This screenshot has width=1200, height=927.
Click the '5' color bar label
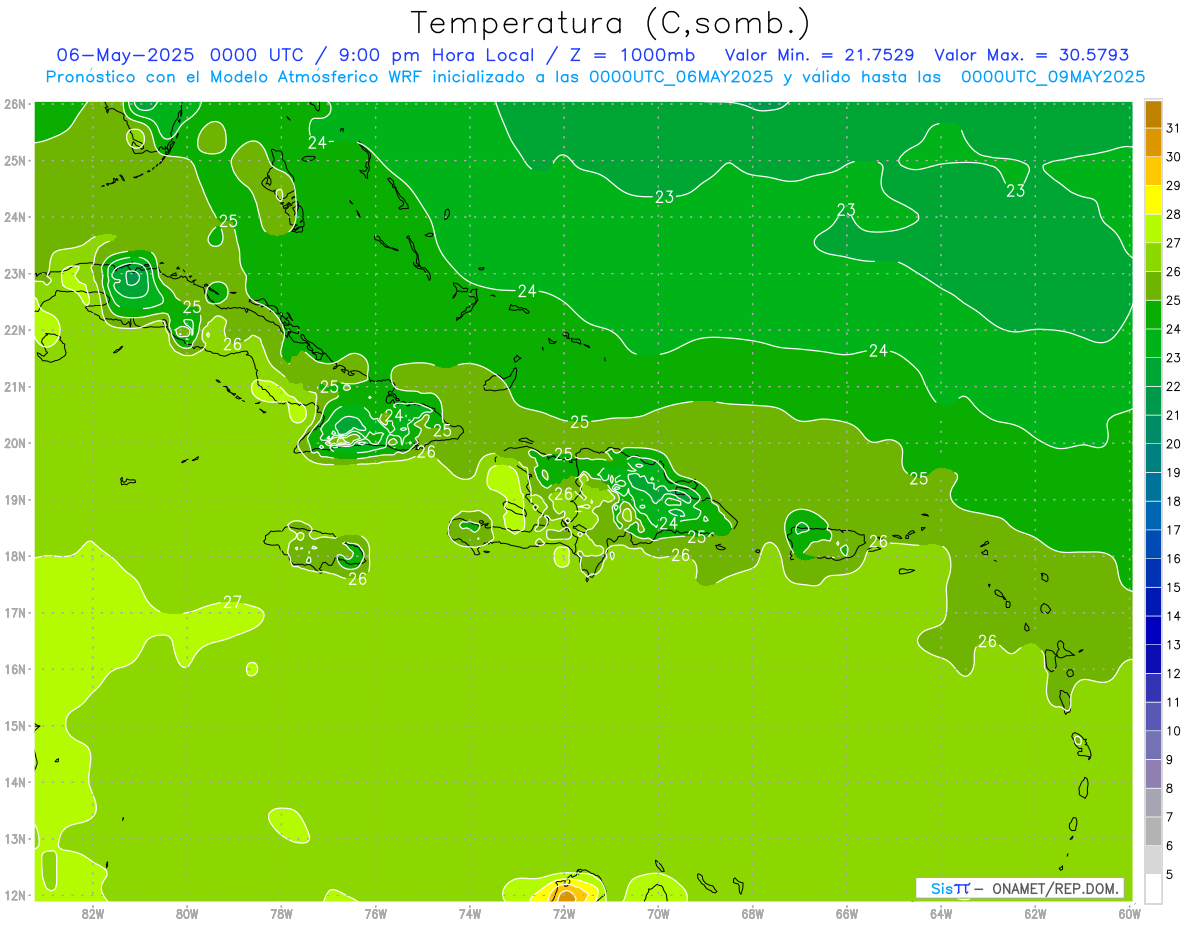click(x=1170, y=874)
